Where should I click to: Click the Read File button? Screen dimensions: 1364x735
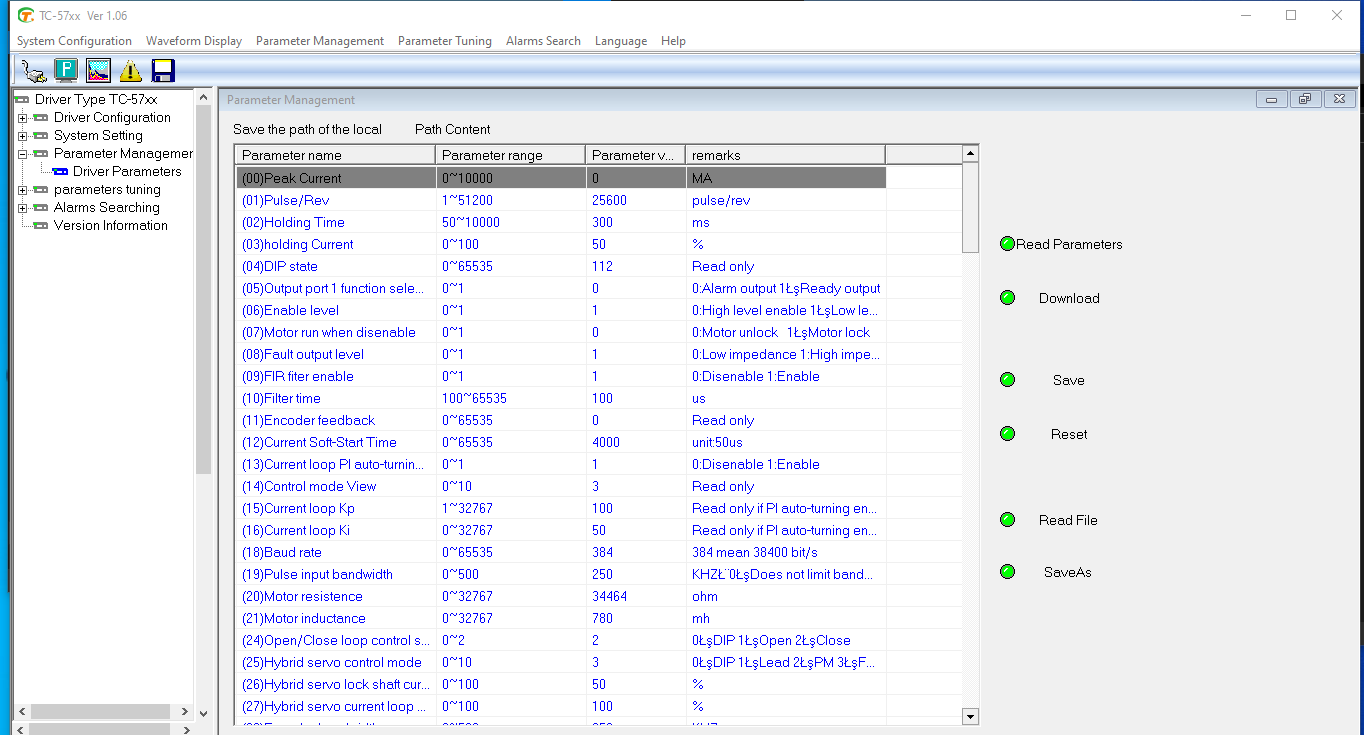[1068, 520]
